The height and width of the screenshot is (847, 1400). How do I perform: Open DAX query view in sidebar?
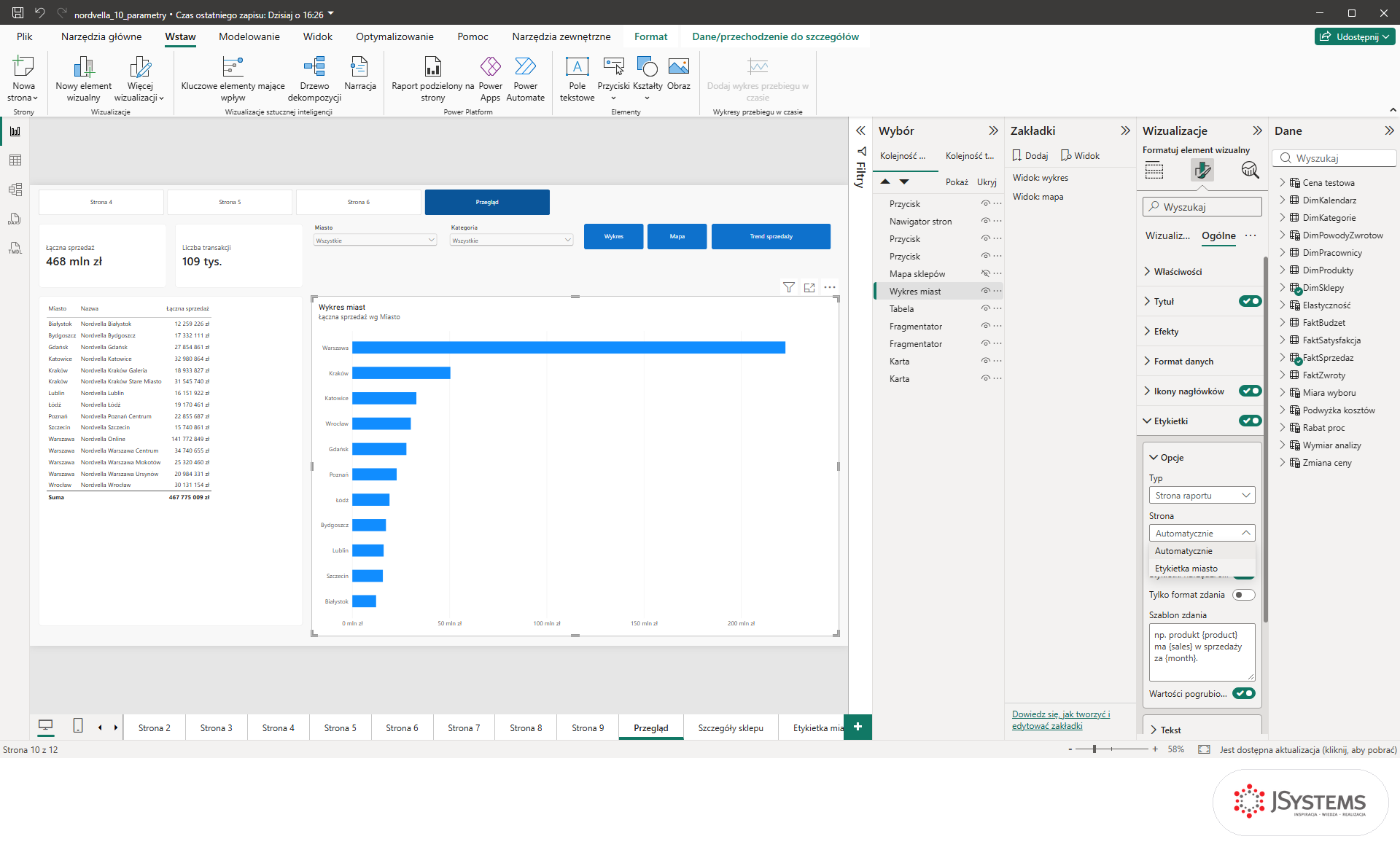pos(15,219)
